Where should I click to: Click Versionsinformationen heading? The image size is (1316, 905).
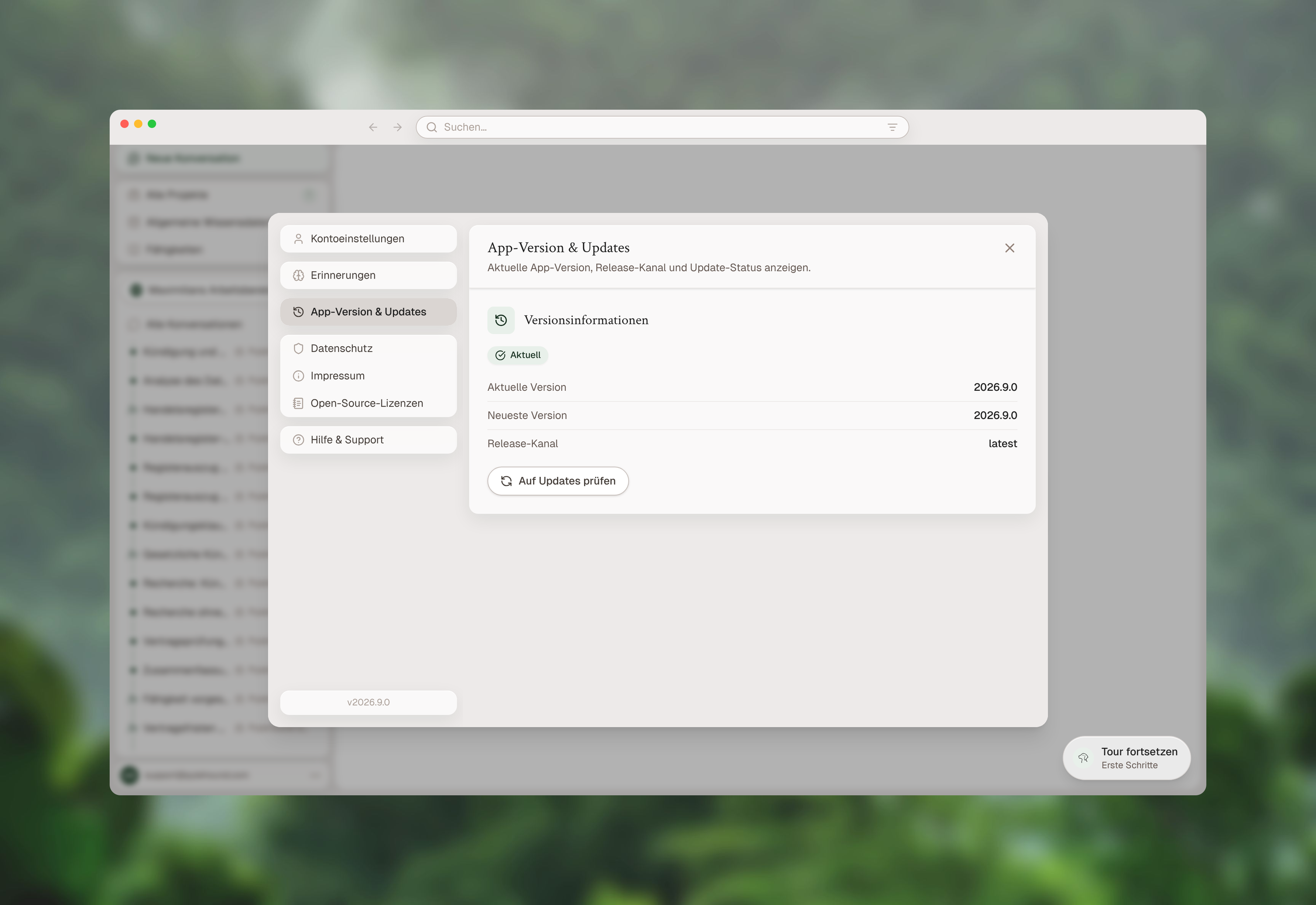tap(586, 321)
